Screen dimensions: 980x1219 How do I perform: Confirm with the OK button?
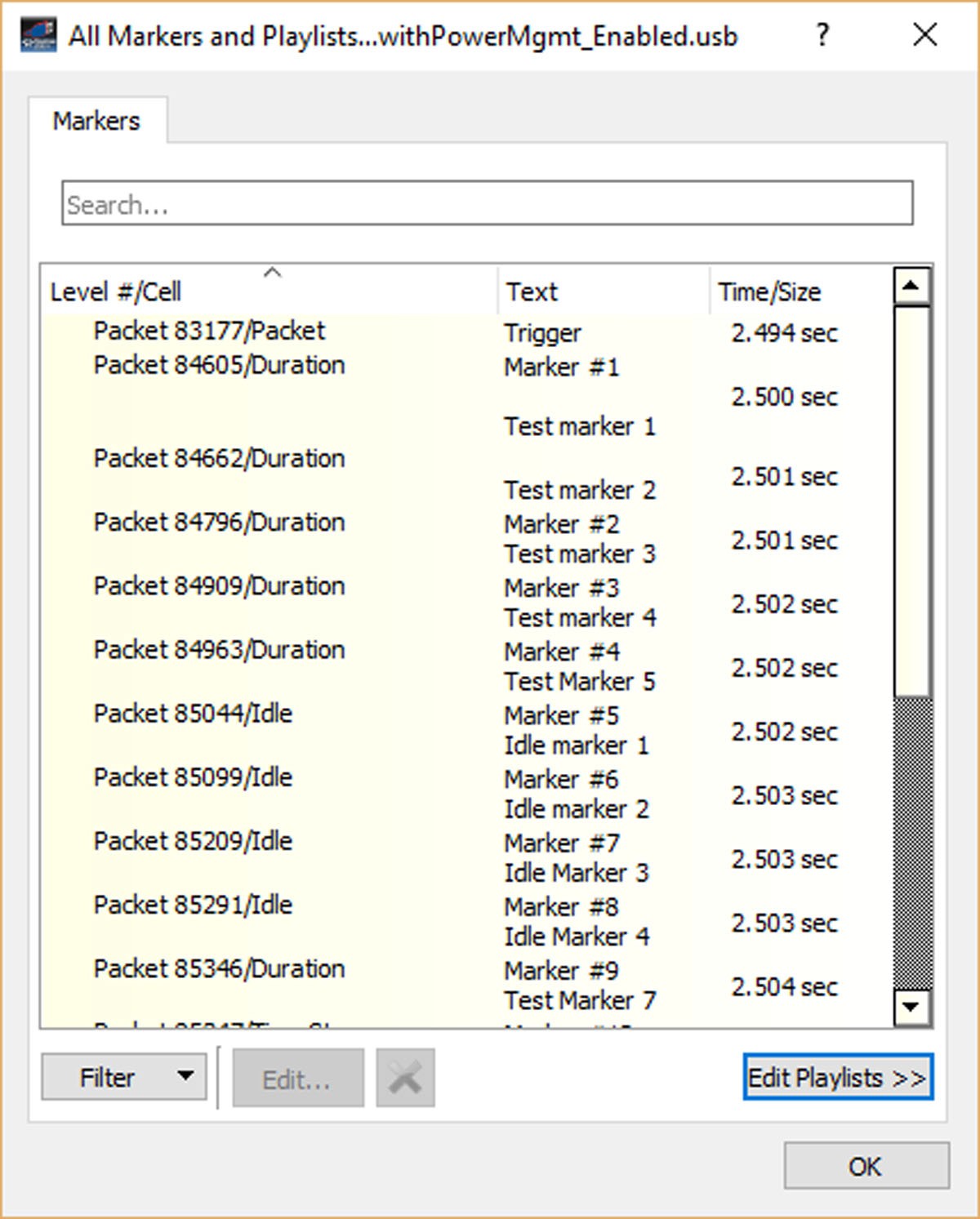[x=866, y=1166]
